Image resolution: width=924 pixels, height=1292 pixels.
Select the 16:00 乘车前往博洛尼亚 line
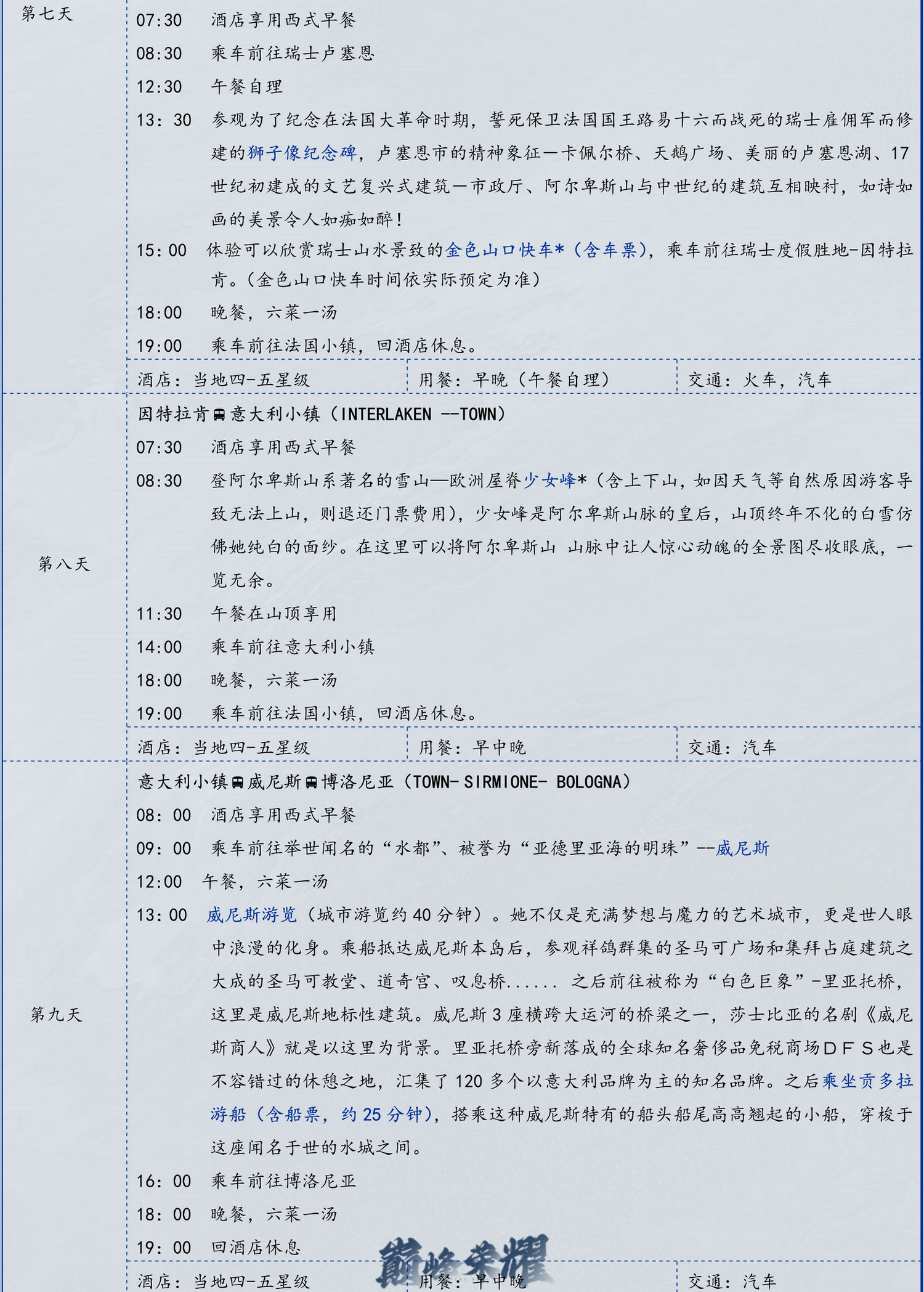tap(246, 1181)
